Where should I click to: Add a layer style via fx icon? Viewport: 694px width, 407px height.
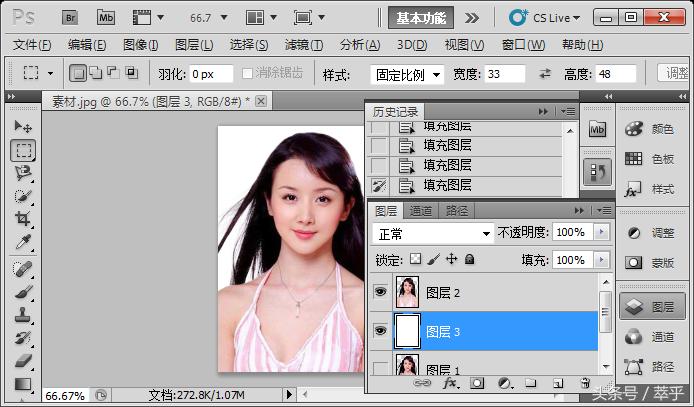click(x=451, y=383)
